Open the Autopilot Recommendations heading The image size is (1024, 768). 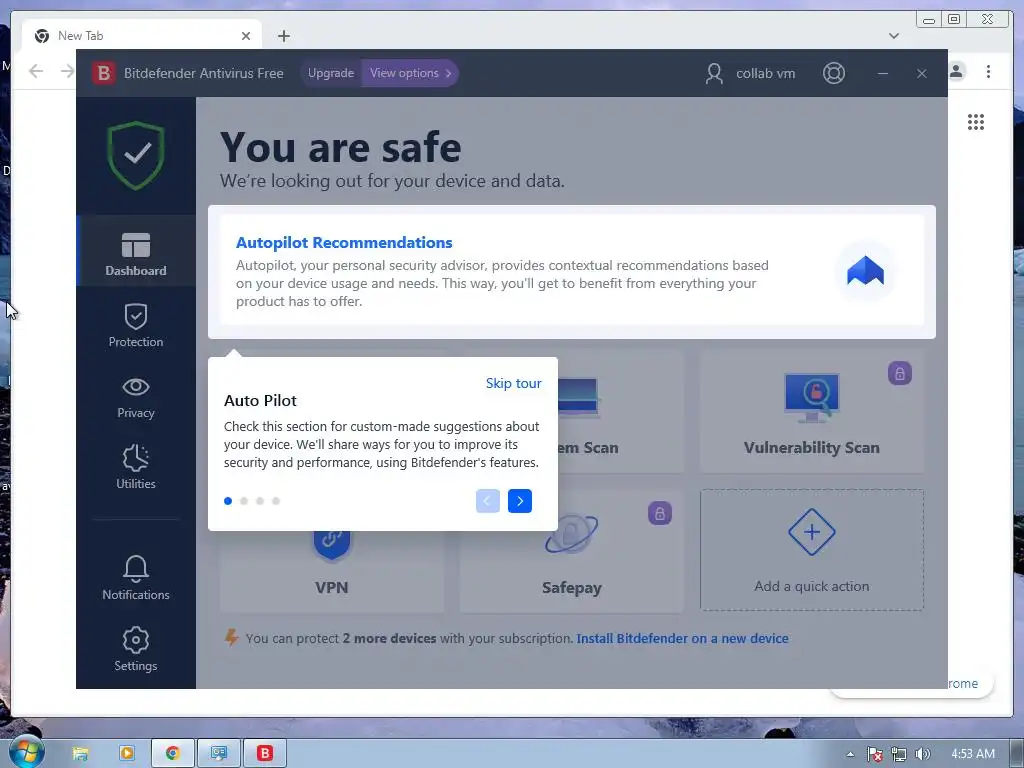tap(344, 242)
